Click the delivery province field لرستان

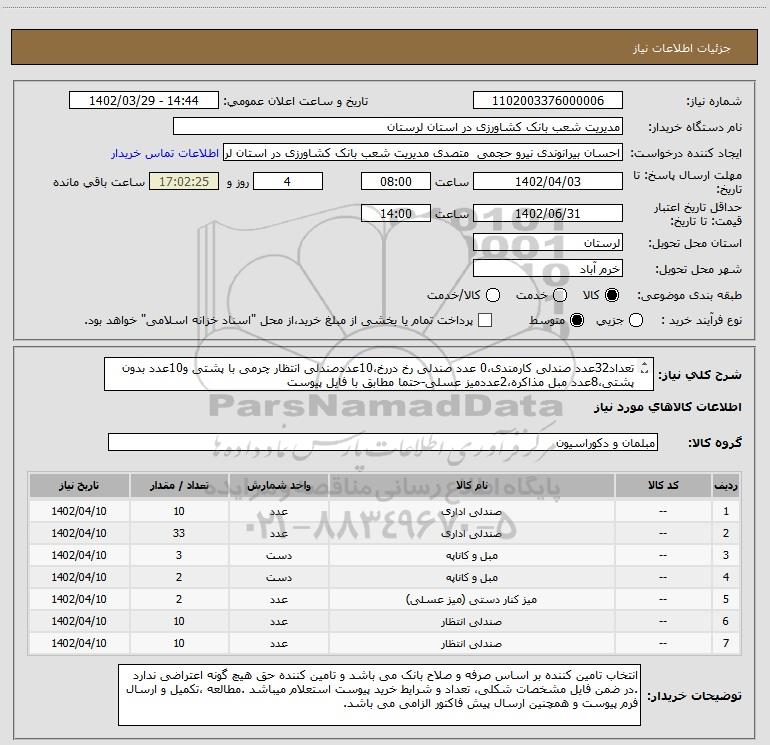548,243
